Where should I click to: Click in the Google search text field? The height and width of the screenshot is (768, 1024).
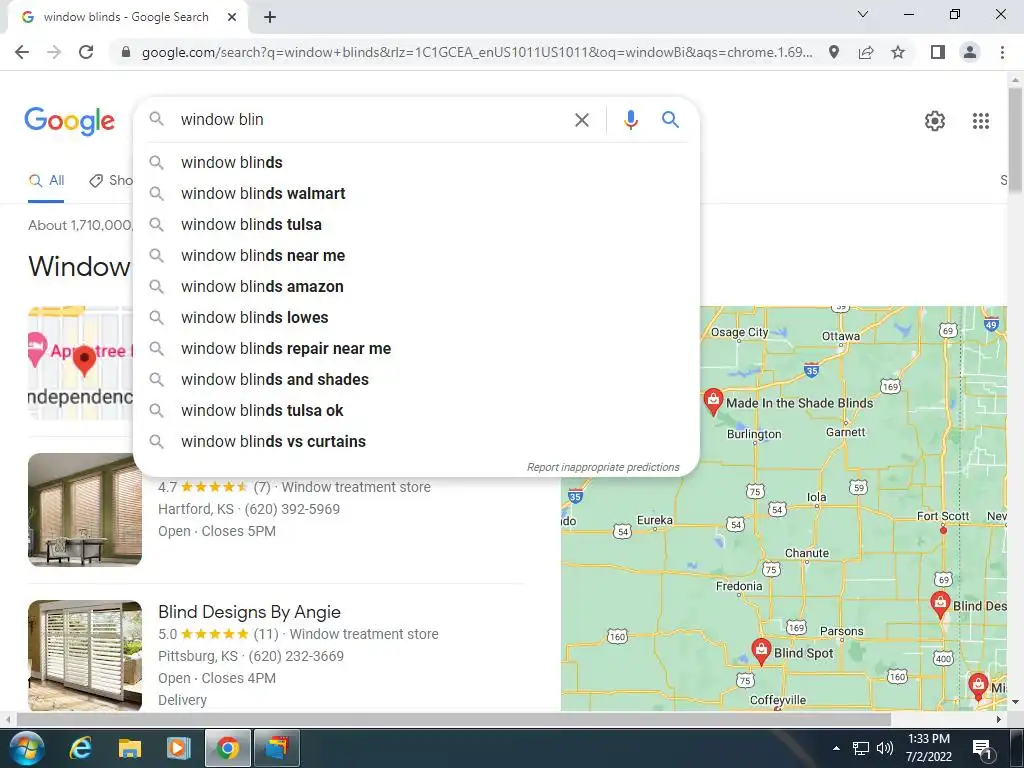click(372, 120)
